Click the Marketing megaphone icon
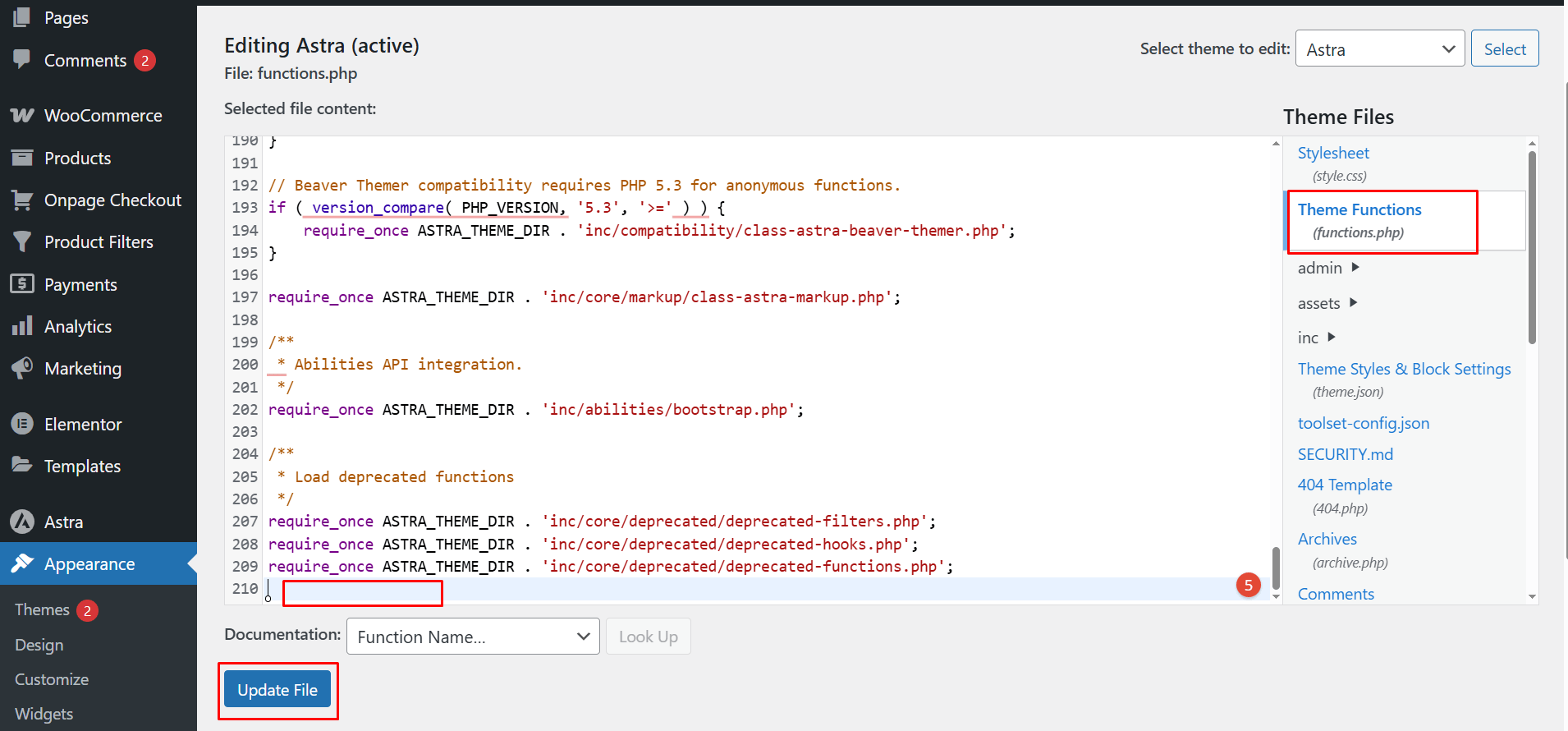 point(22,368)
